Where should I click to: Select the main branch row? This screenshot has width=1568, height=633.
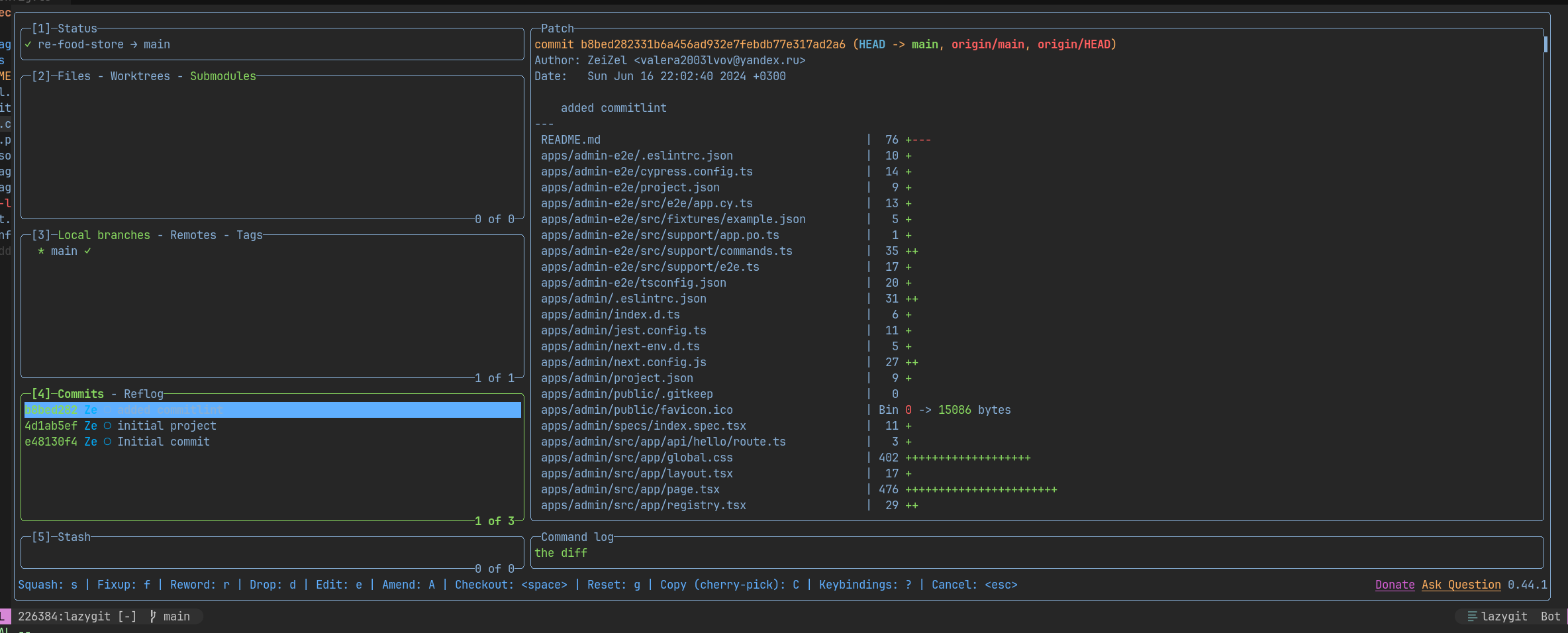(273, 251)
